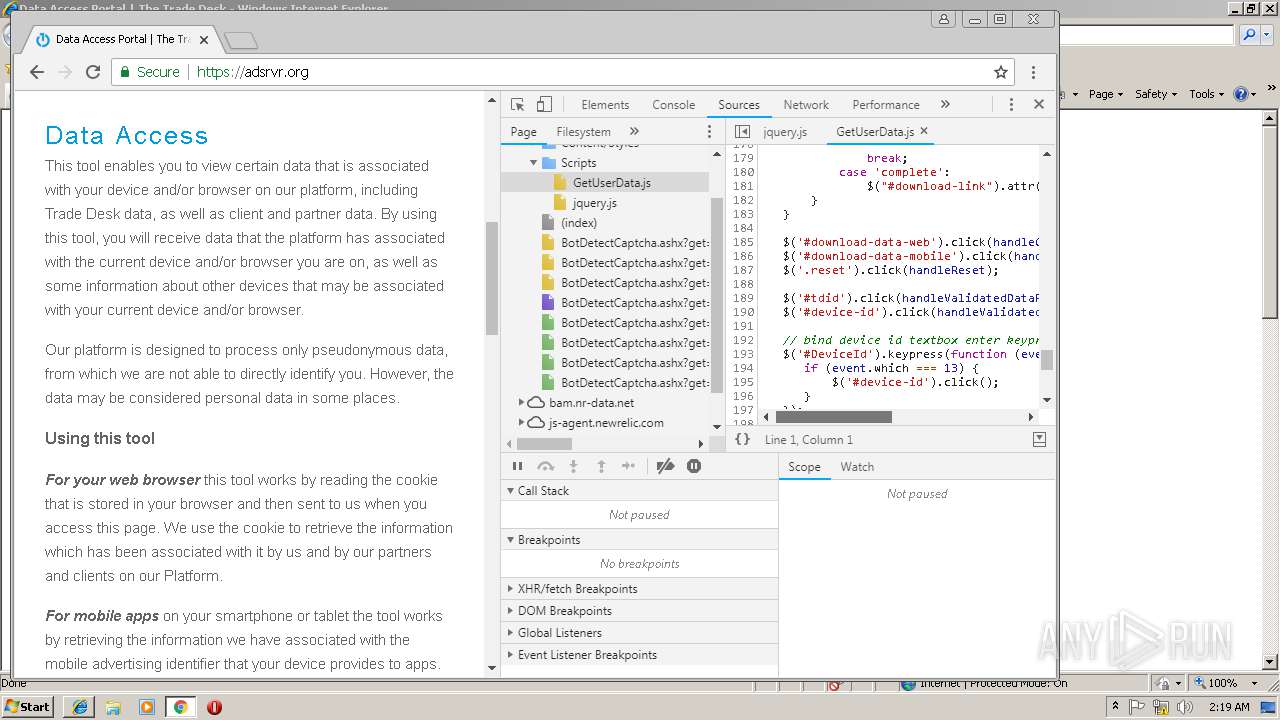Open Tools menu in Internet Explorer
This screenshot has width=1280, height=720.
1206,94
